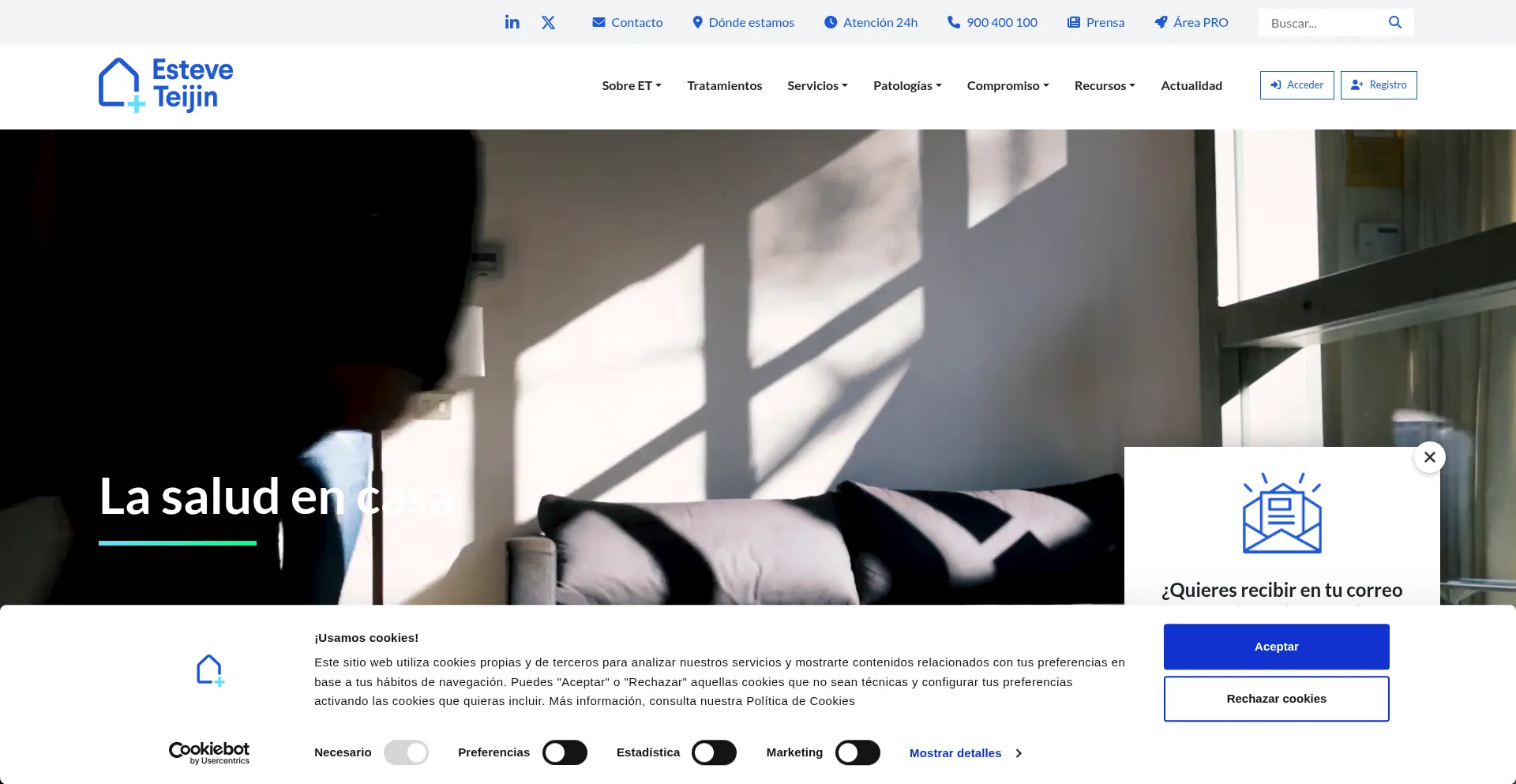Image resolution: width=1516 pixels, height=784 pixels.
Task: Toggle the Marketing cookie switch
Action: (857, 752)
